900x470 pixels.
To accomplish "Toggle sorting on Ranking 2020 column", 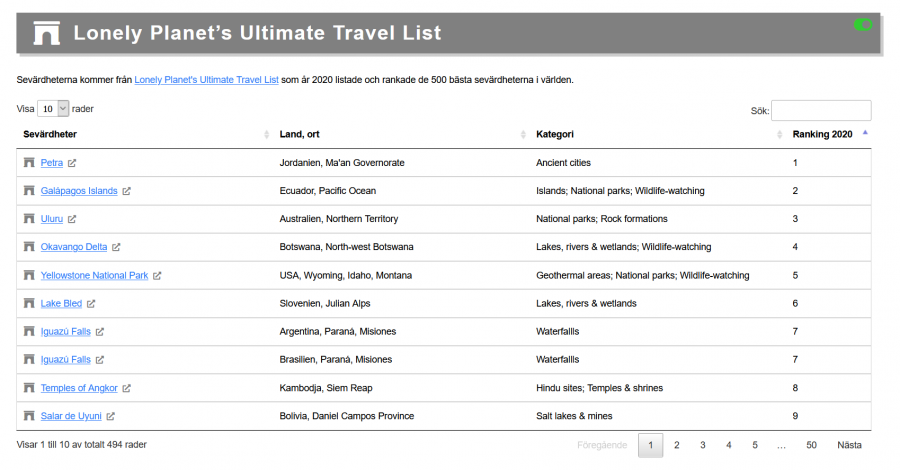I will pos(822,134).
